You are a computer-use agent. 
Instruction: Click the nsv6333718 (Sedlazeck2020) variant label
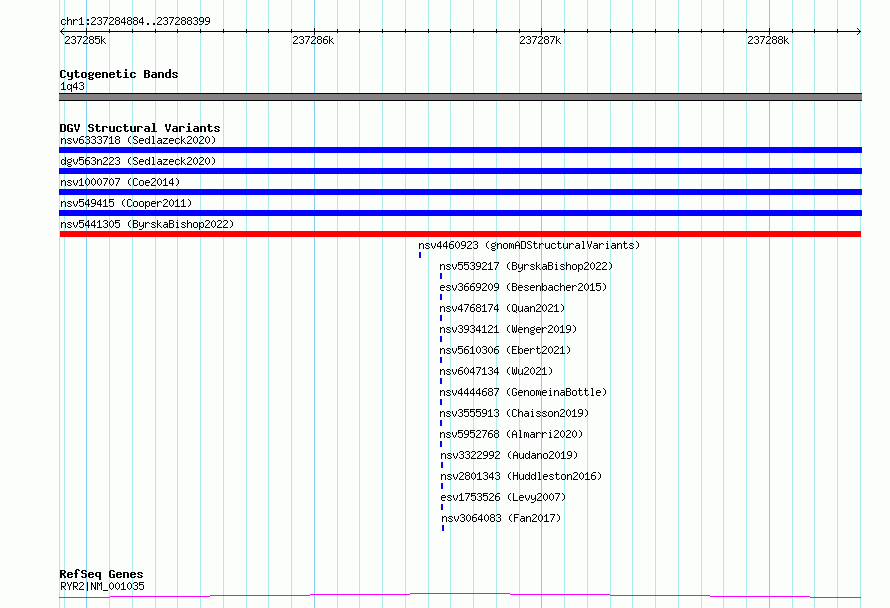tap(138, 140)
